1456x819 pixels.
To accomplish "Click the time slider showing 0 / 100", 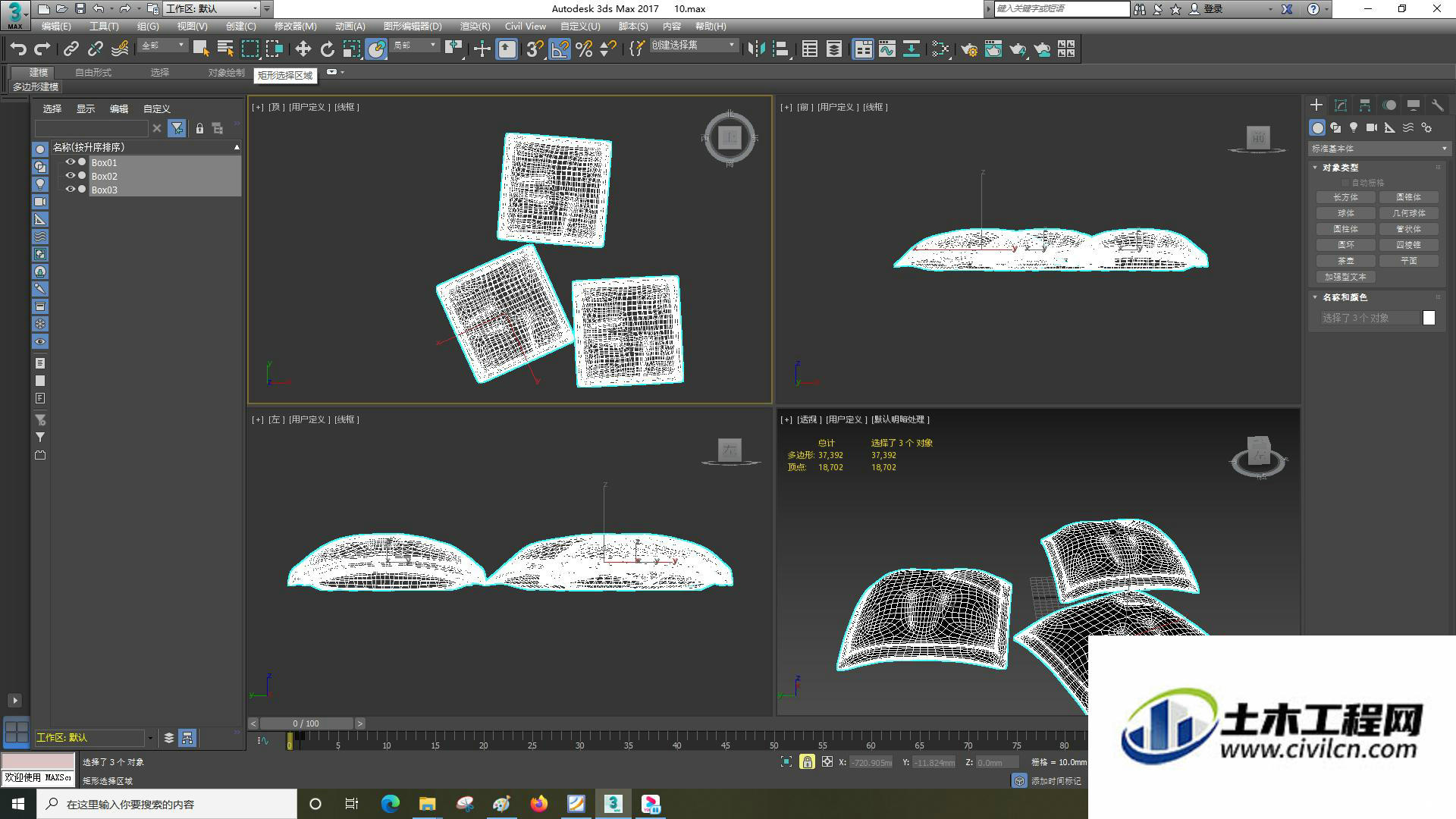I will coord(306,723).
